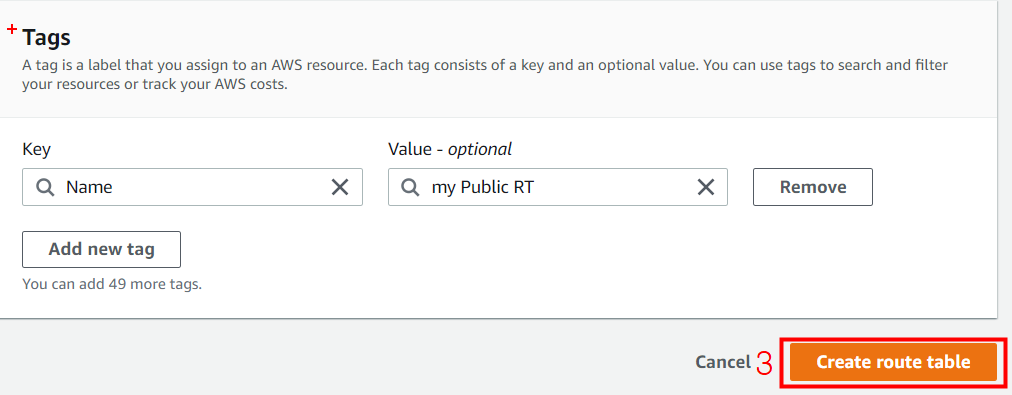Click the tag description paragraph
Viewport: 1012px width, 395px height.
tap(485, 75)
